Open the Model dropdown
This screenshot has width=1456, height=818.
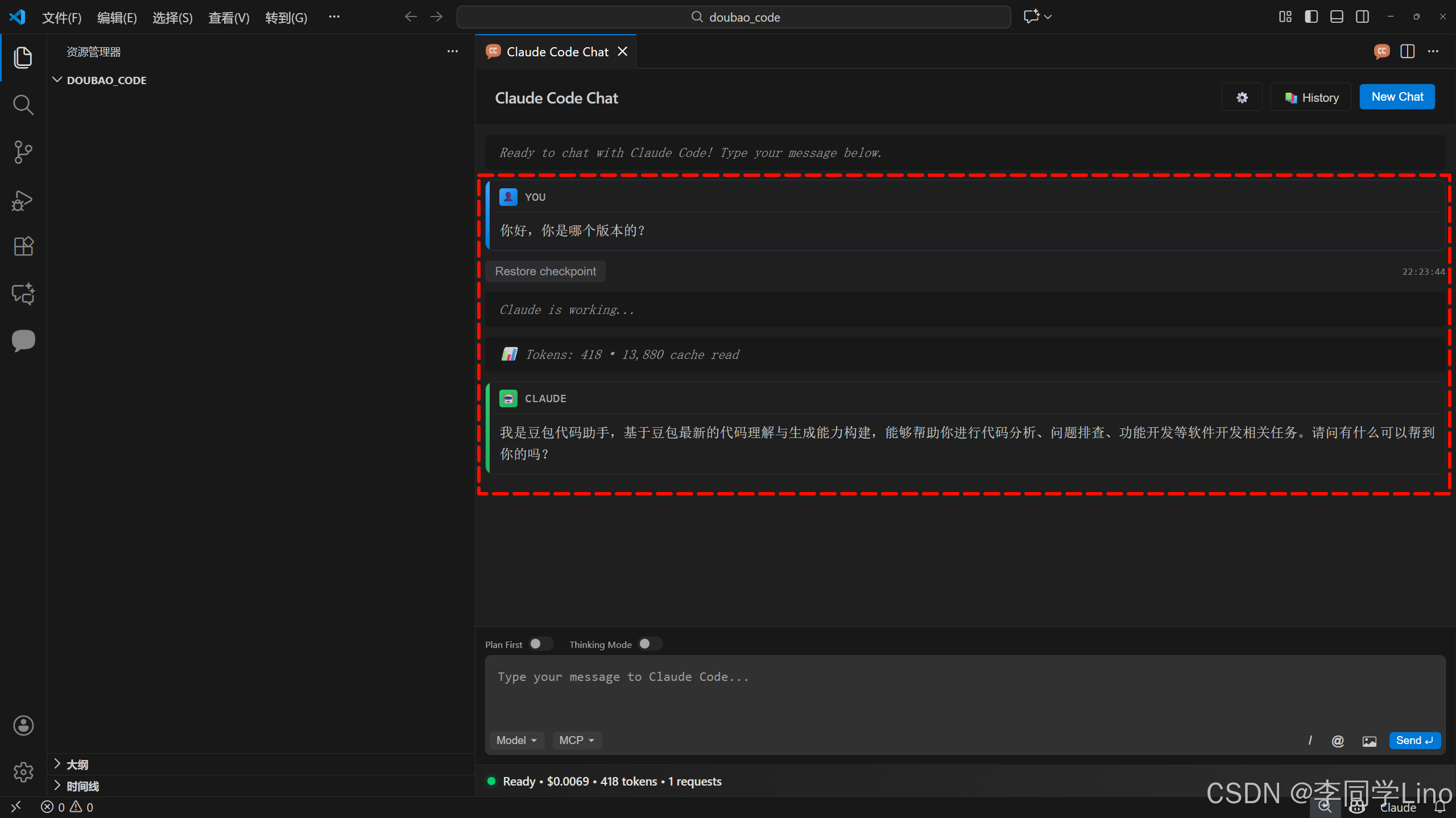click(x=516, y=741)
